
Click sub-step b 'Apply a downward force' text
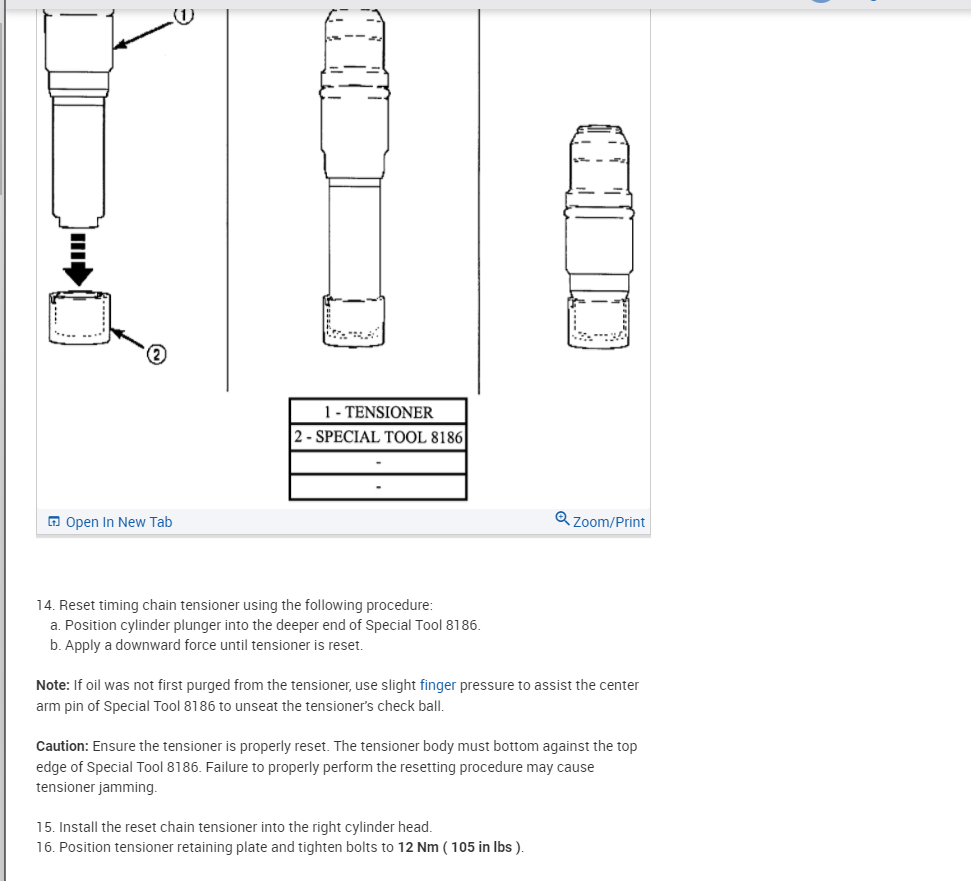pos(206,645)
